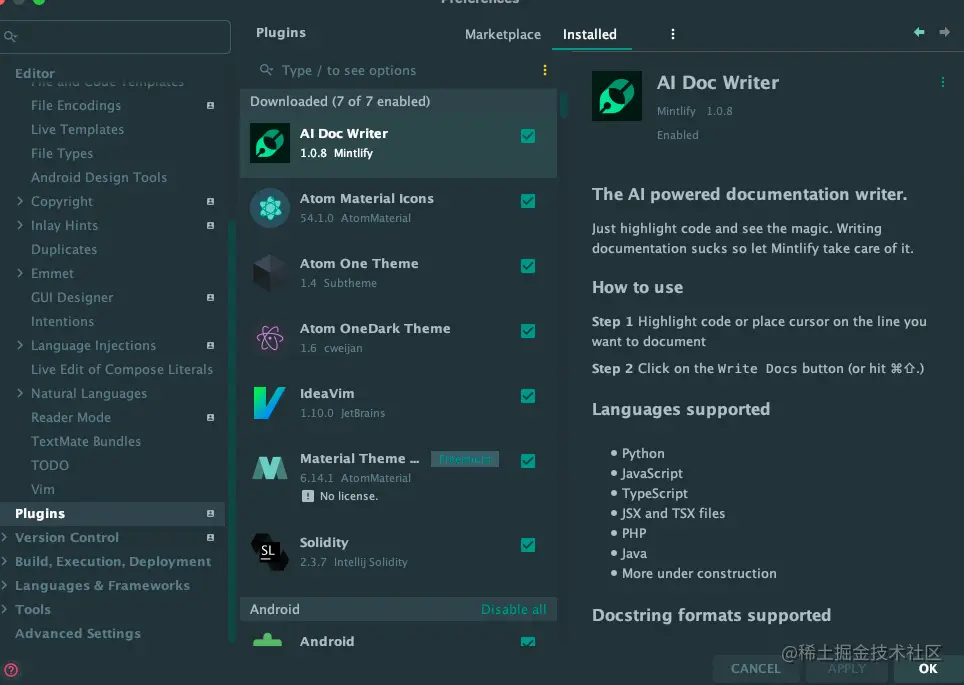Switch to Marketplace tab
The height and width of the screenshot is (685, 964).
coord(503,34)
